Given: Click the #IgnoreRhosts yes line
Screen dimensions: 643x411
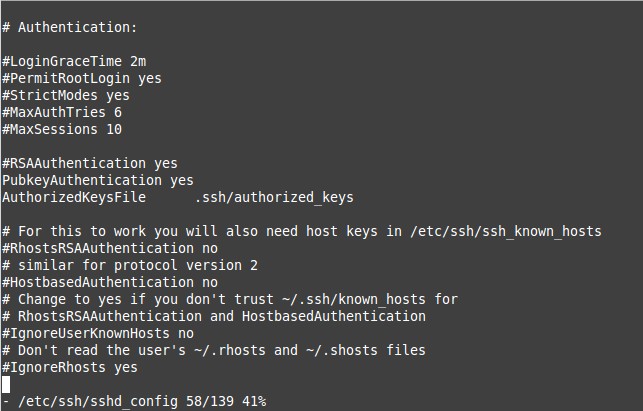Looking at the screenshot, I should pos(70,368).
